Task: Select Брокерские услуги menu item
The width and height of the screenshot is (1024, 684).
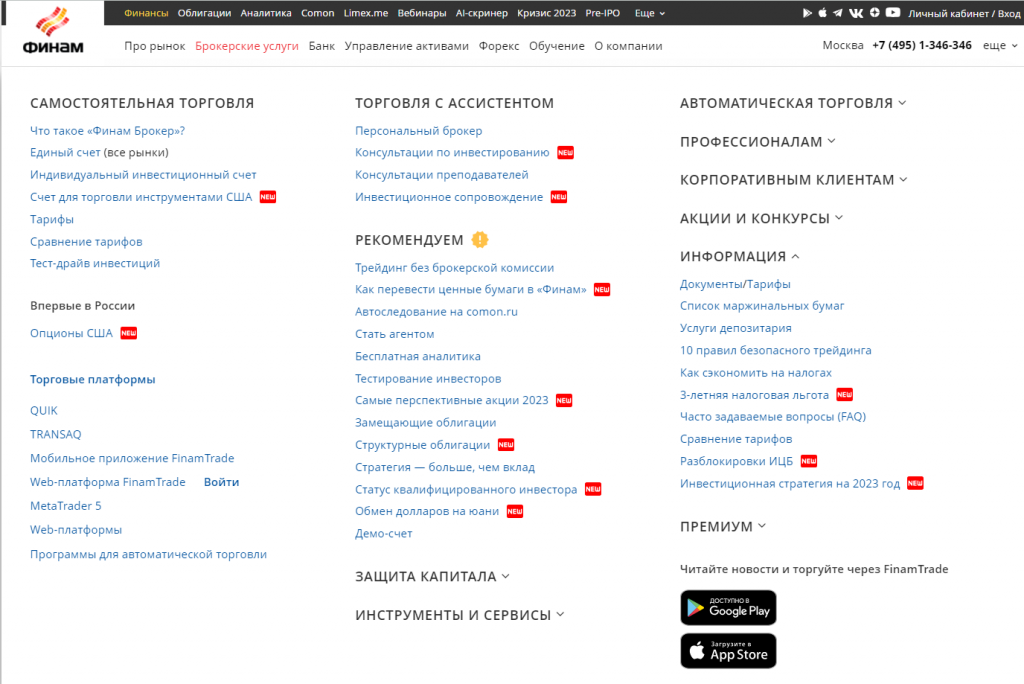Action: tap(247, 46)
